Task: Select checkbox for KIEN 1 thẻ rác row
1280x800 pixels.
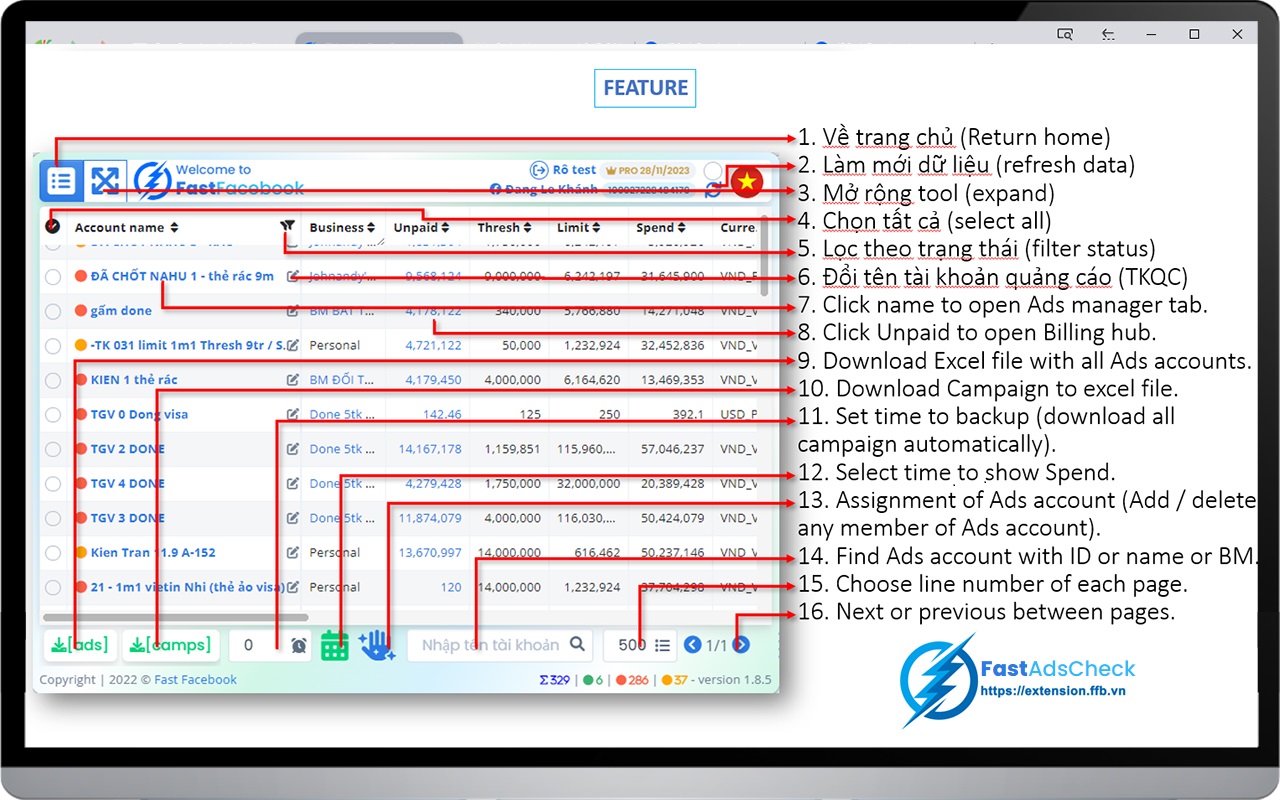Action: point(53,380)
